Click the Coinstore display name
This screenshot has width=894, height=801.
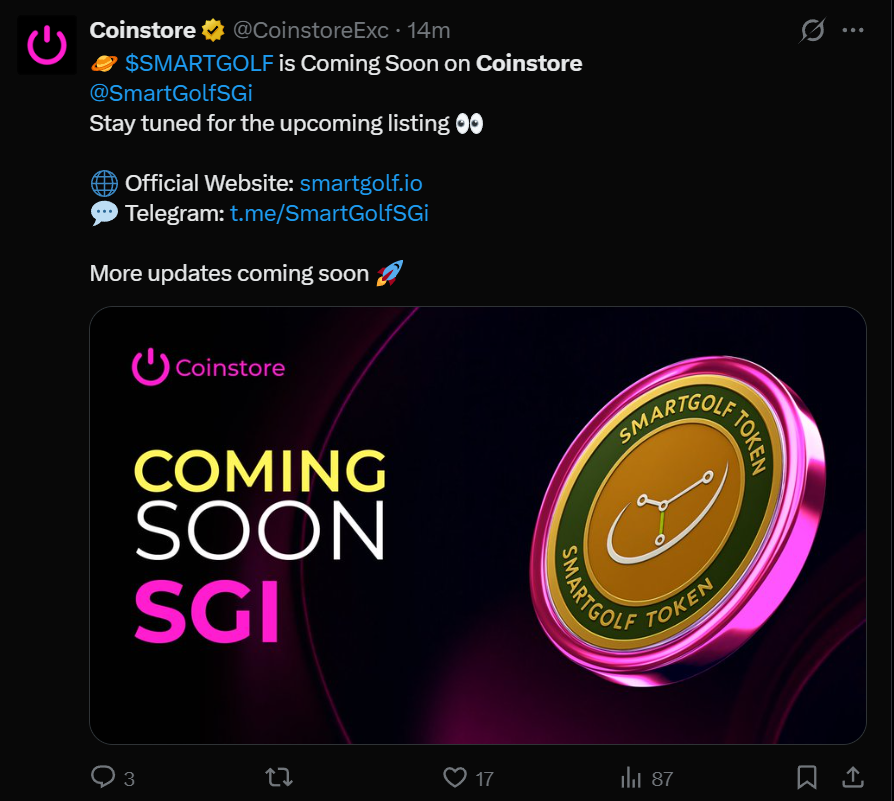143,30
